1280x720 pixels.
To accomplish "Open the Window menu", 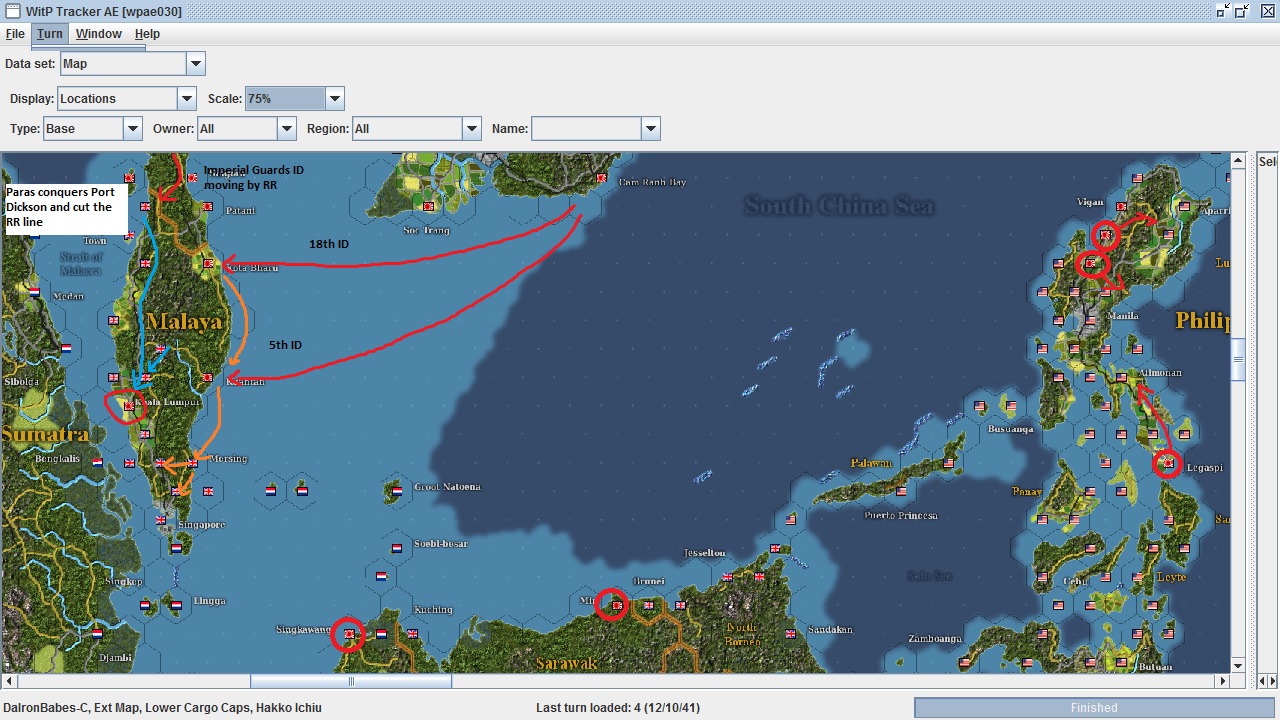I will click(x=99, y=34).
